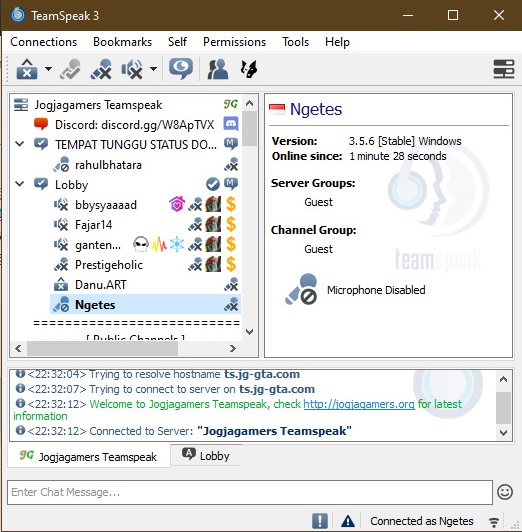
Task: Click the dollar sign badge on bbysyaaaad row
Action: click(x=231, y=205)
